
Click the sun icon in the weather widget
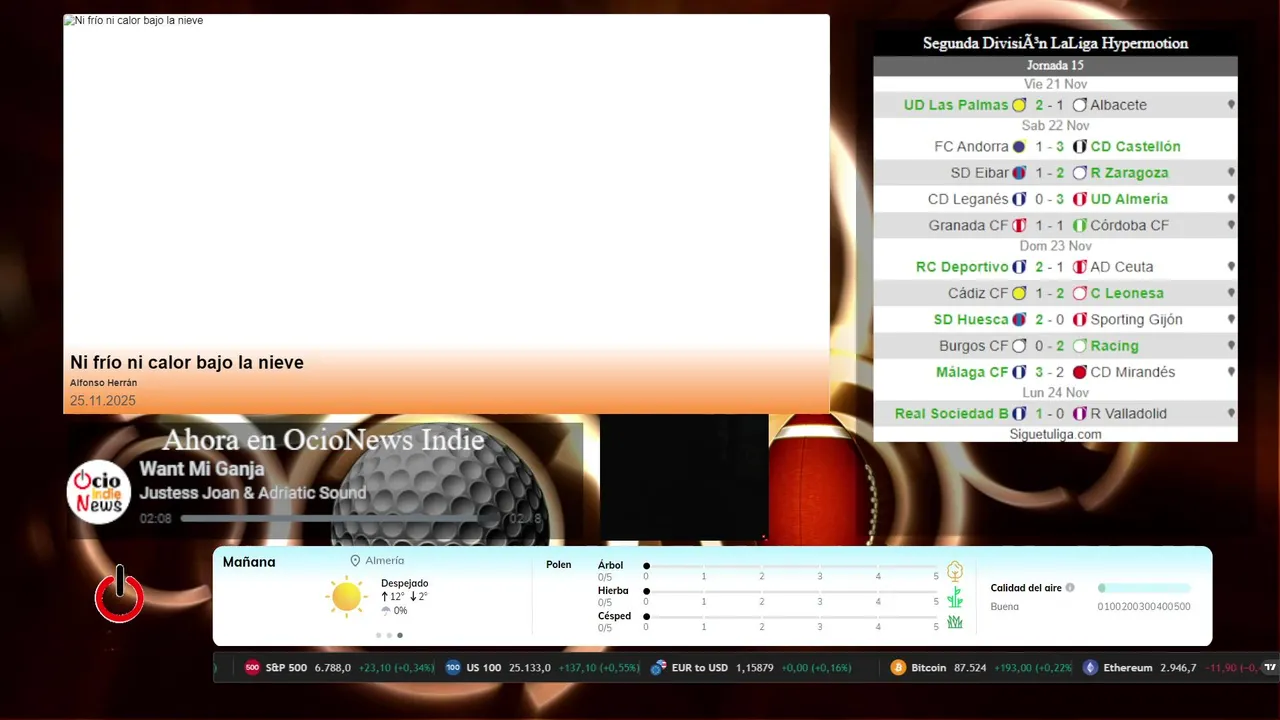pyautogui.click(x=346, y=597)
